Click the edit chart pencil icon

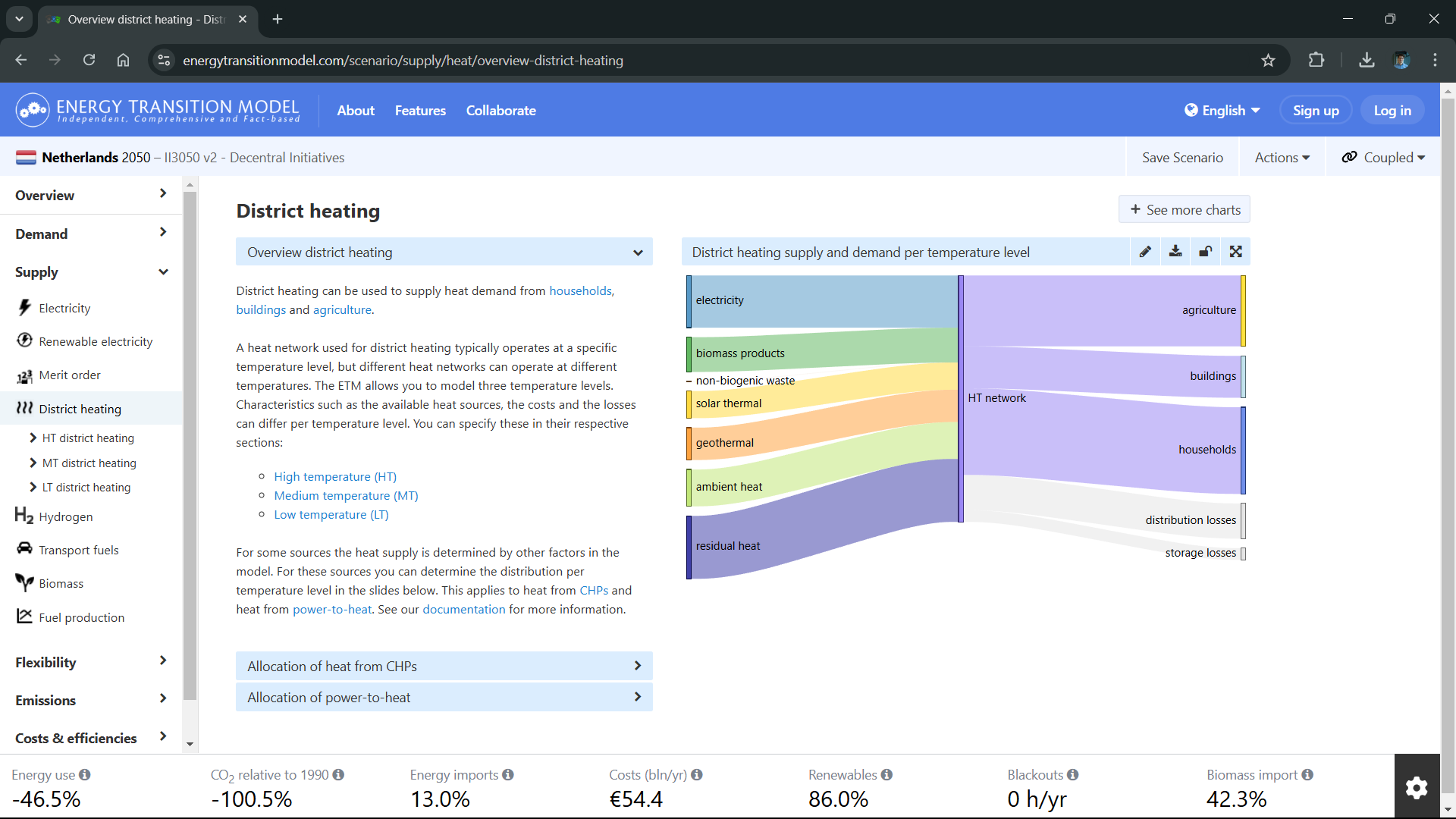(x=1145, y=252)
